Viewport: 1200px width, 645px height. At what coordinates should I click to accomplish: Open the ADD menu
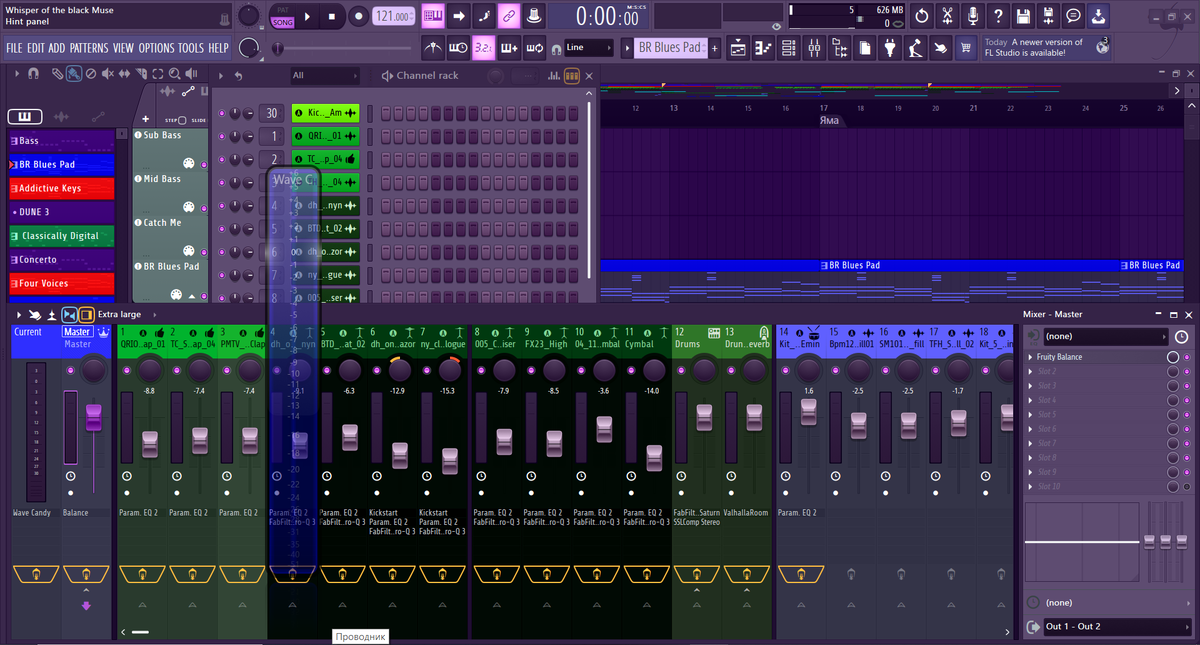(x=57, y=48)
